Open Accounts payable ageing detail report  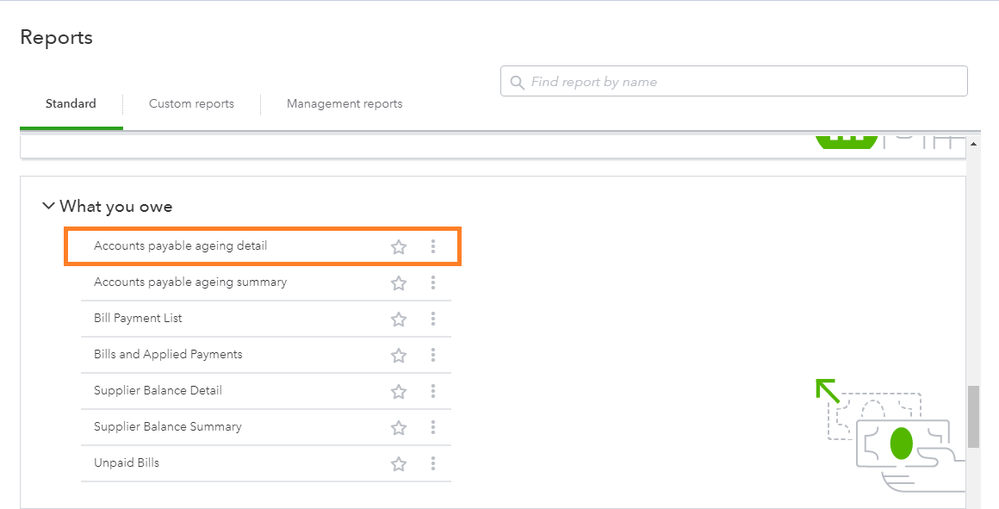[x=180, y=246]
